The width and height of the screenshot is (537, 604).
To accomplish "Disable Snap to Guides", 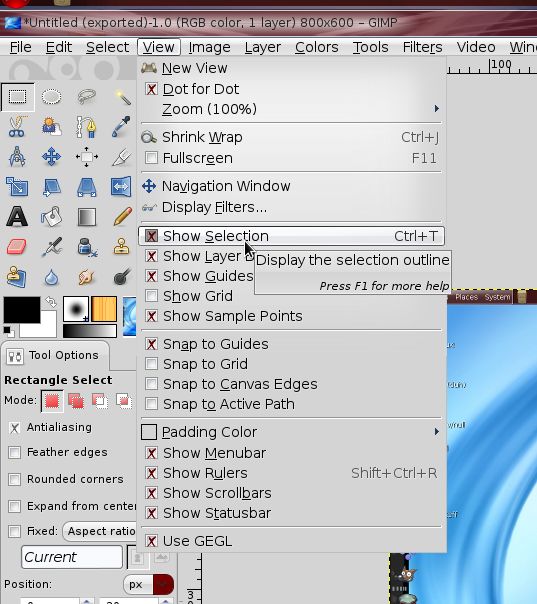I will tap(292, 344).
